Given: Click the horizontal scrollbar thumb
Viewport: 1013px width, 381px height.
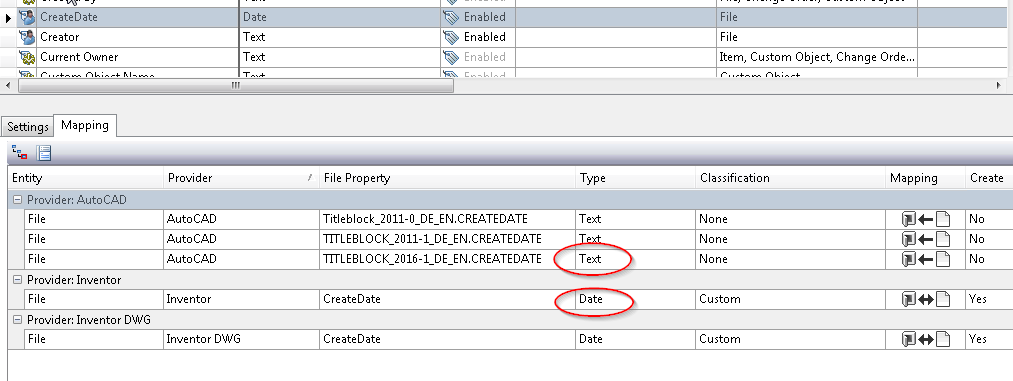Looking at the screenshot, I should tap(236, 86).
